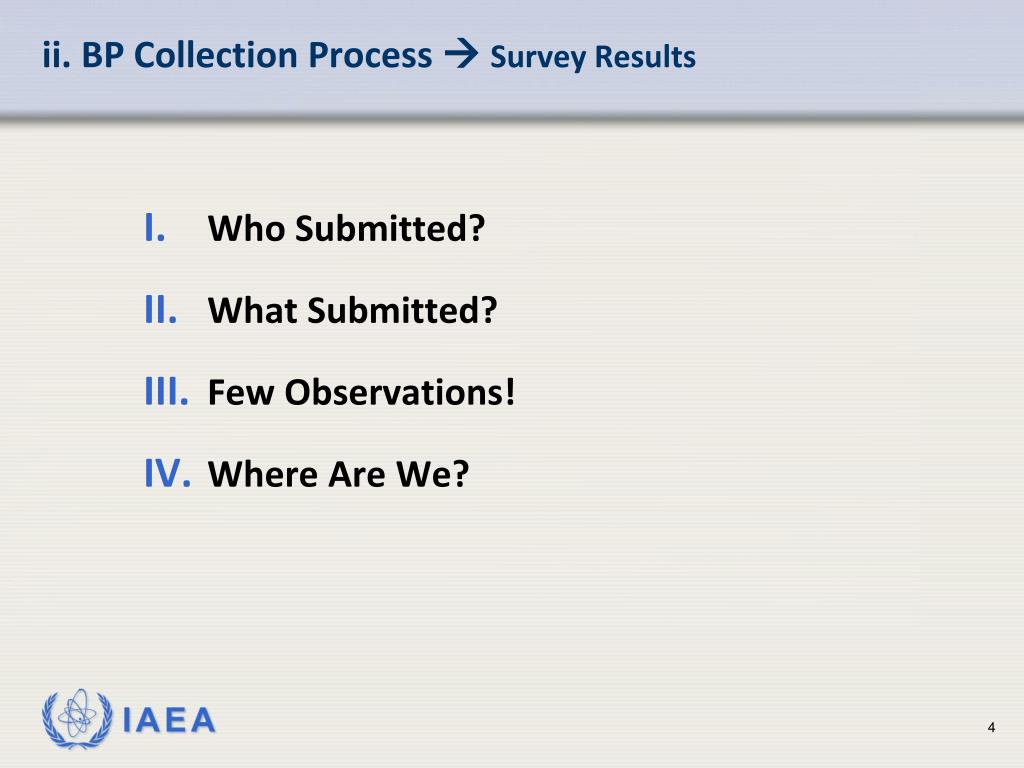Select the blue Roman numeral III.
1024x768 pixels.
tap(167, 392)
